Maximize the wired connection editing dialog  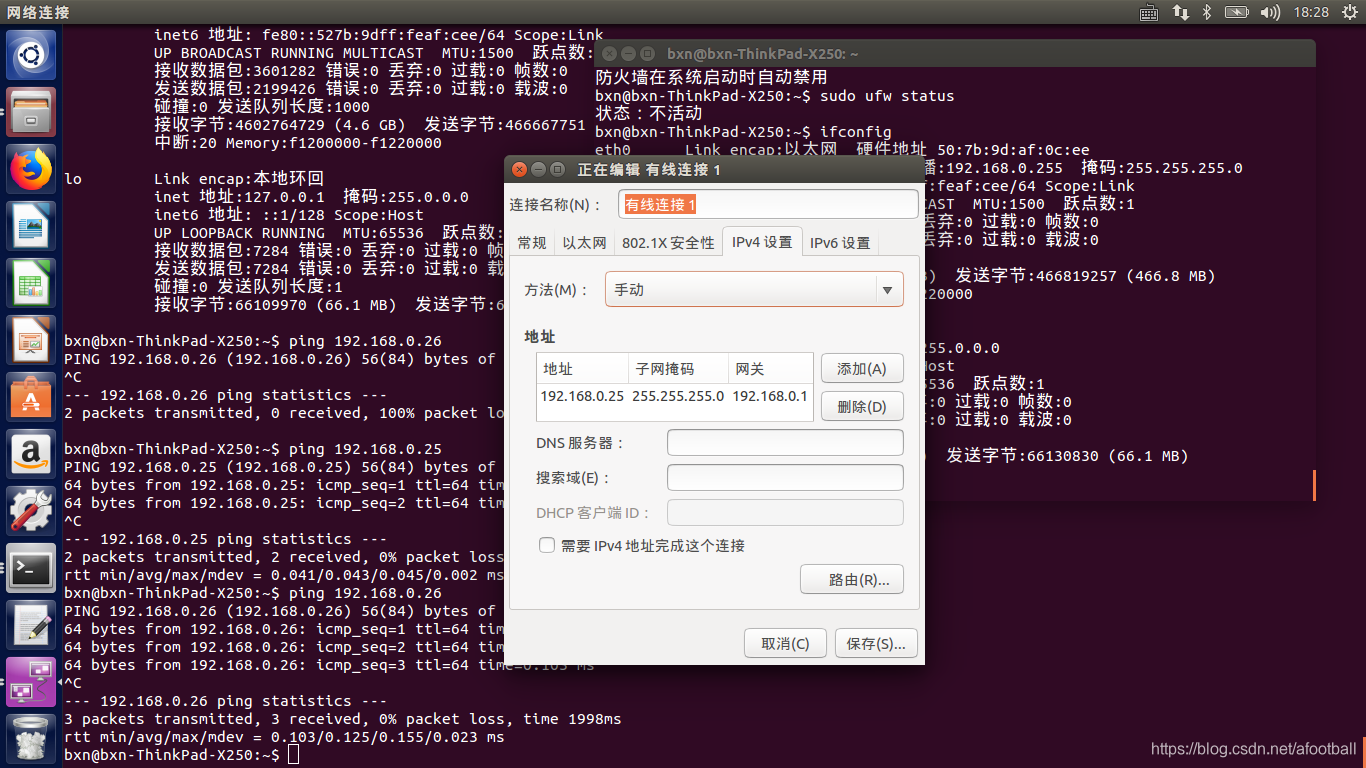(557, 169)
